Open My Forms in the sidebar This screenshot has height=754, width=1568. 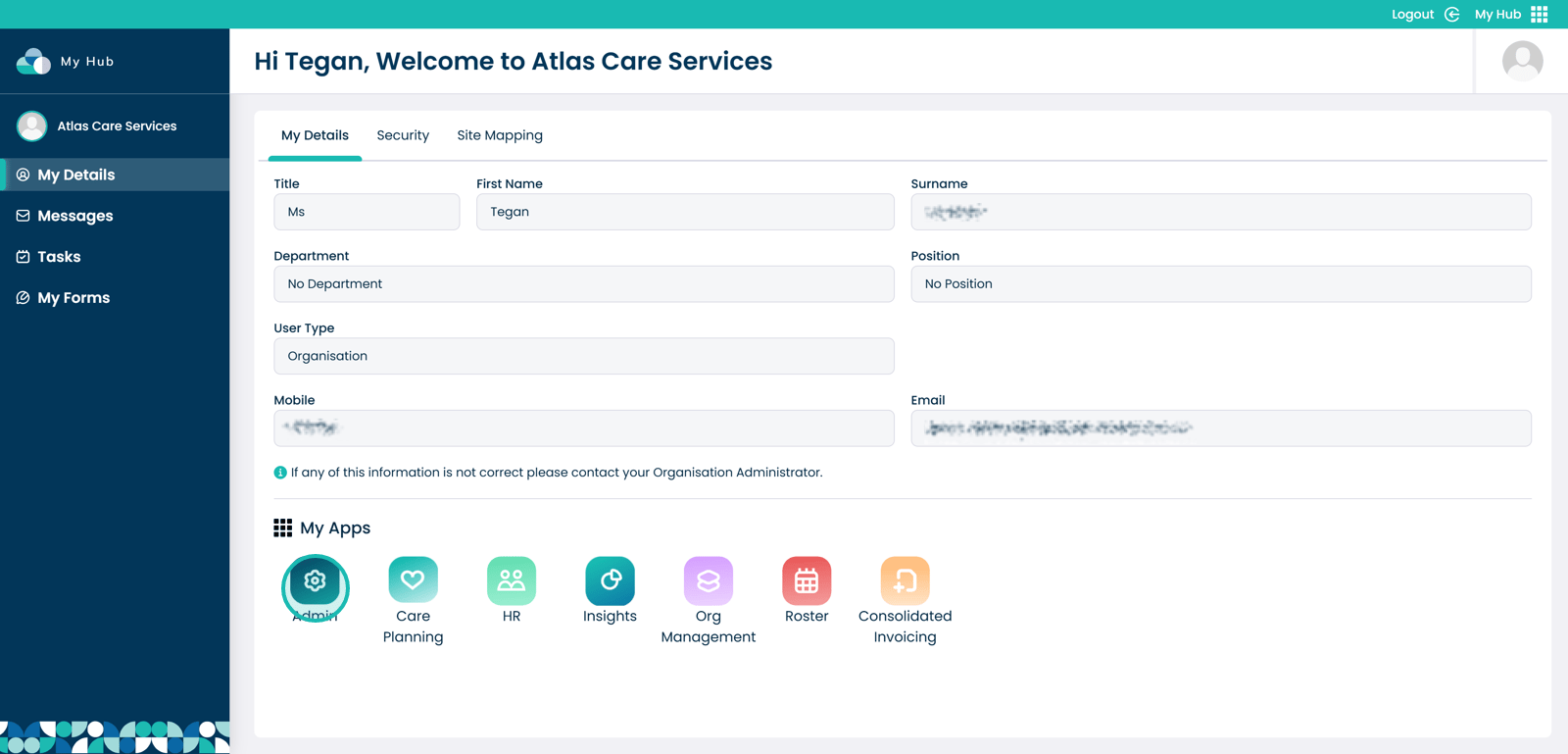point(73,298)
